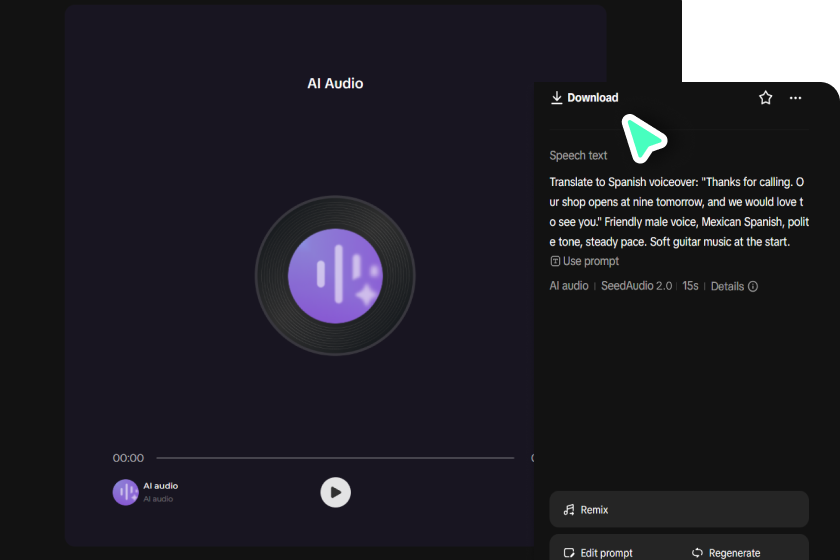Click the grey AI audio subtitle under track name

coord(158,499)
